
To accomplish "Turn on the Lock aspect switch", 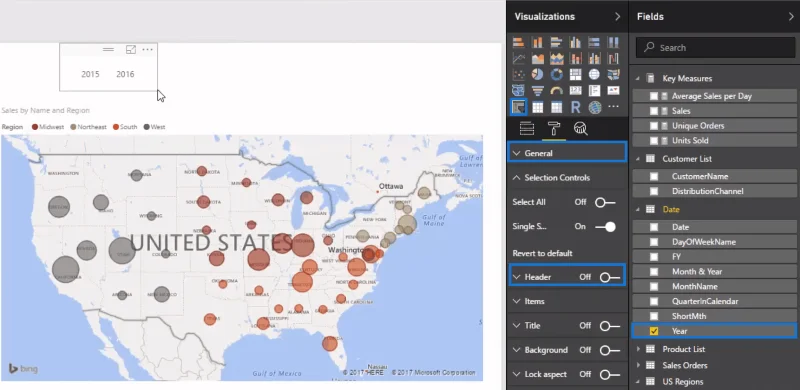I will pyautogui.click(x=610, y=375).
